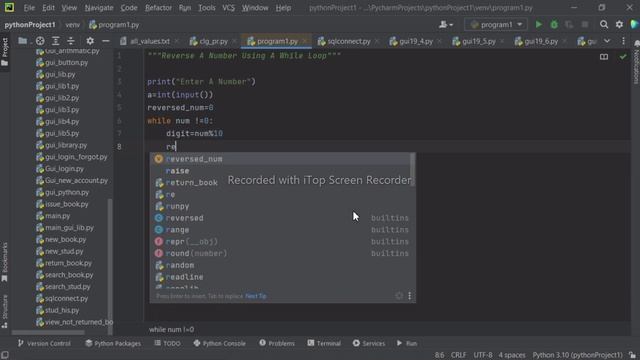Viewport: 640px width, 360px height.
Task: Open completion popup more options menu
Action: coord(409,296)
